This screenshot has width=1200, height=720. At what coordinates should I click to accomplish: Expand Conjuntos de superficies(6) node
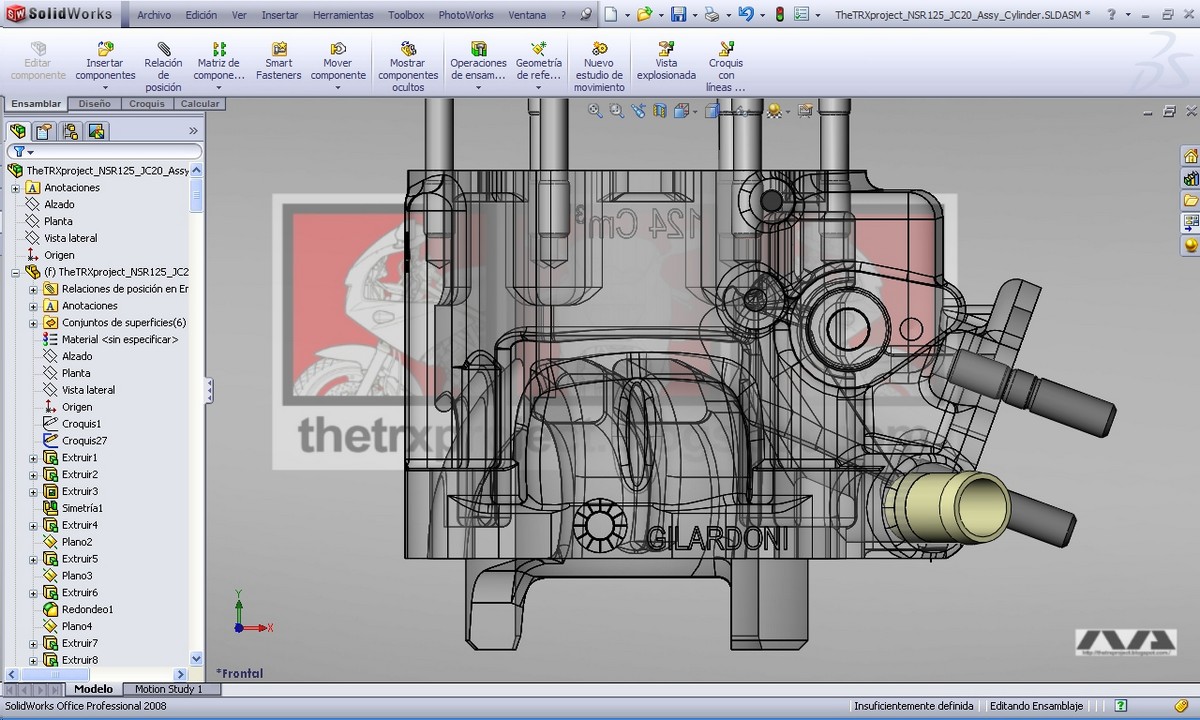(x=33, y=323)
